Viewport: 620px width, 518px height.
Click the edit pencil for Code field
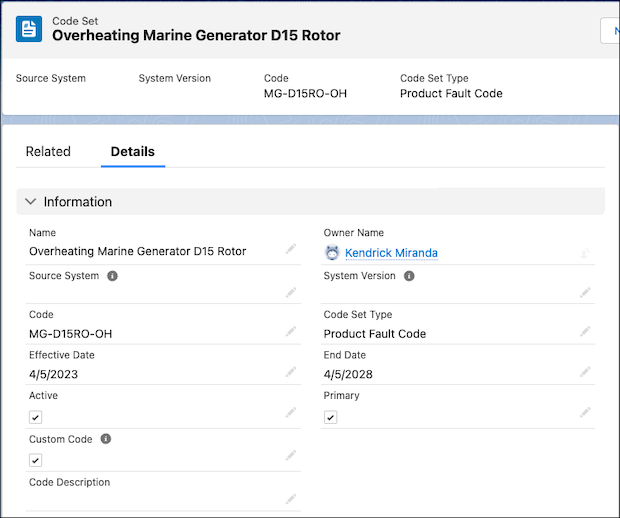click(290, 332)
